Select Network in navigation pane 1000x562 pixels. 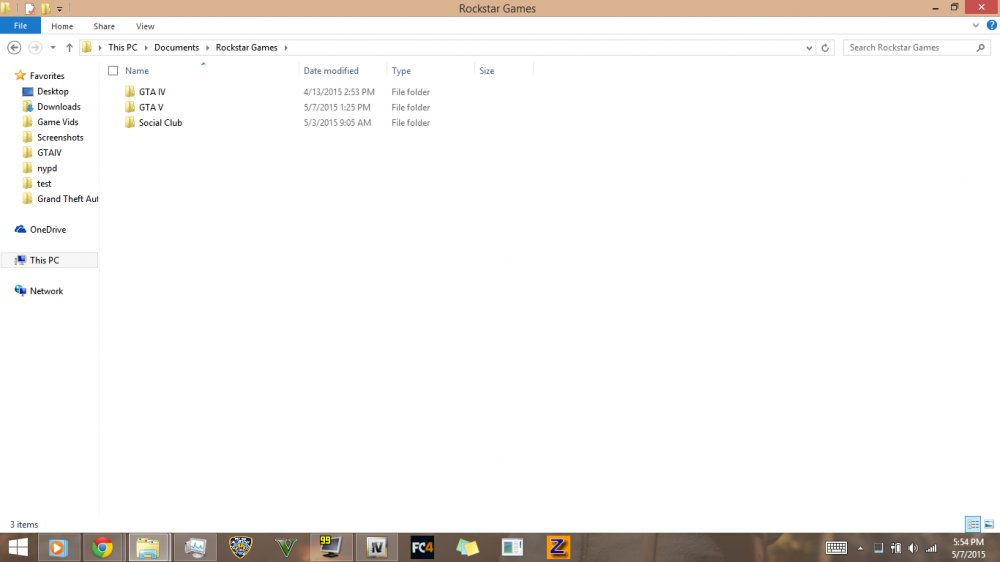click(46, 291)
